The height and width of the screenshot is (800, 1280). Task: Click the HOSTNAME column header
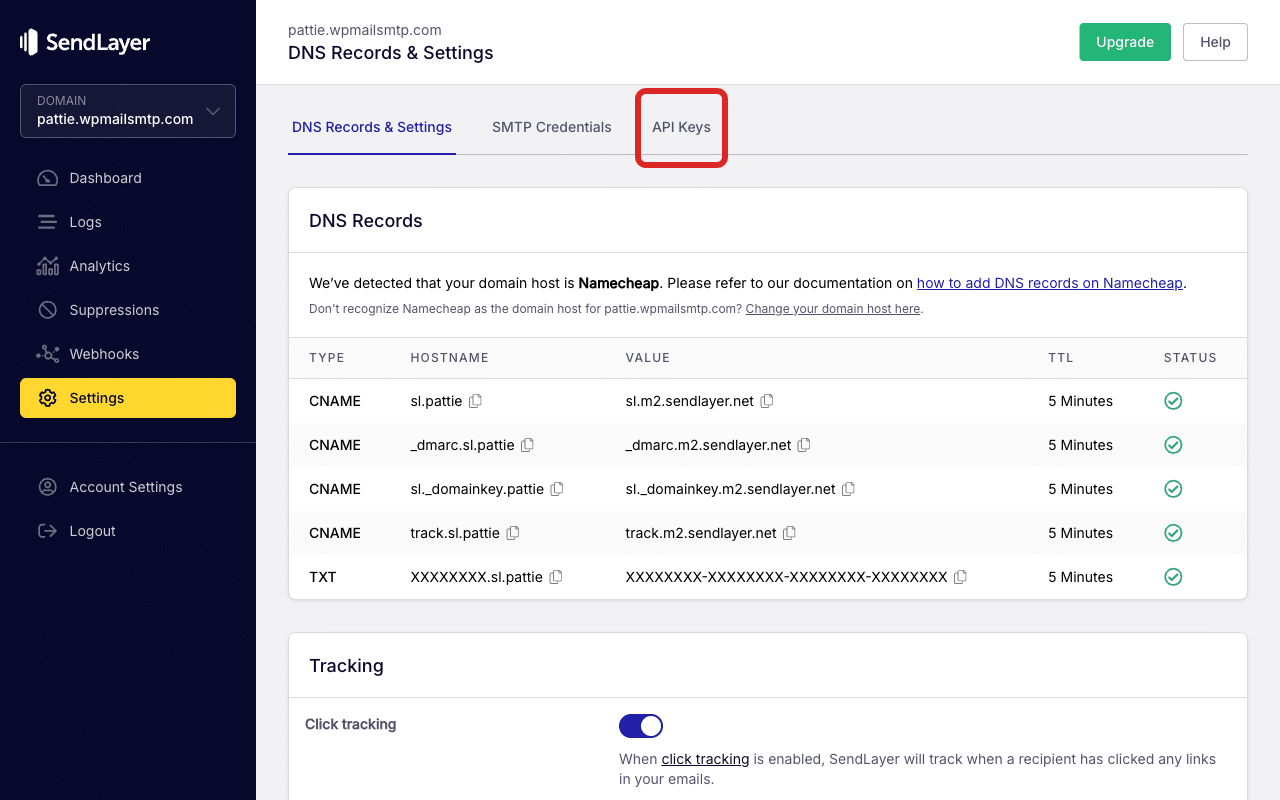pyautogui.click(x=449, y=358)
